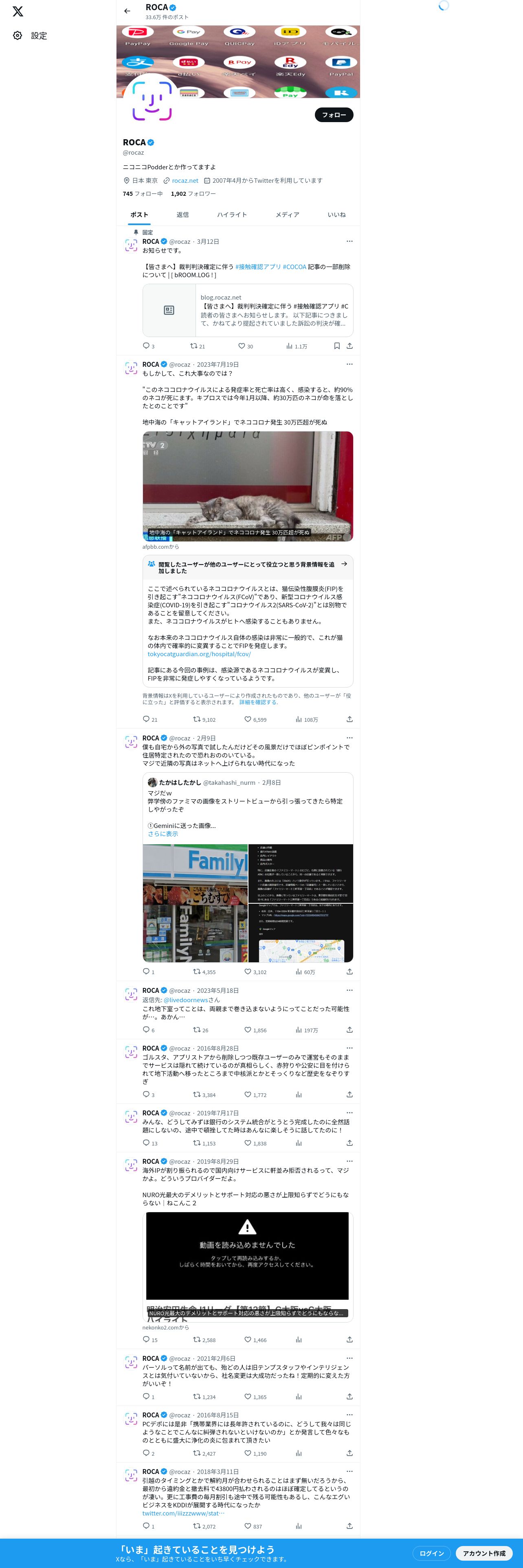
Task: Open more menu on 2019年8月29日 post
Action: click(349, 1161)
